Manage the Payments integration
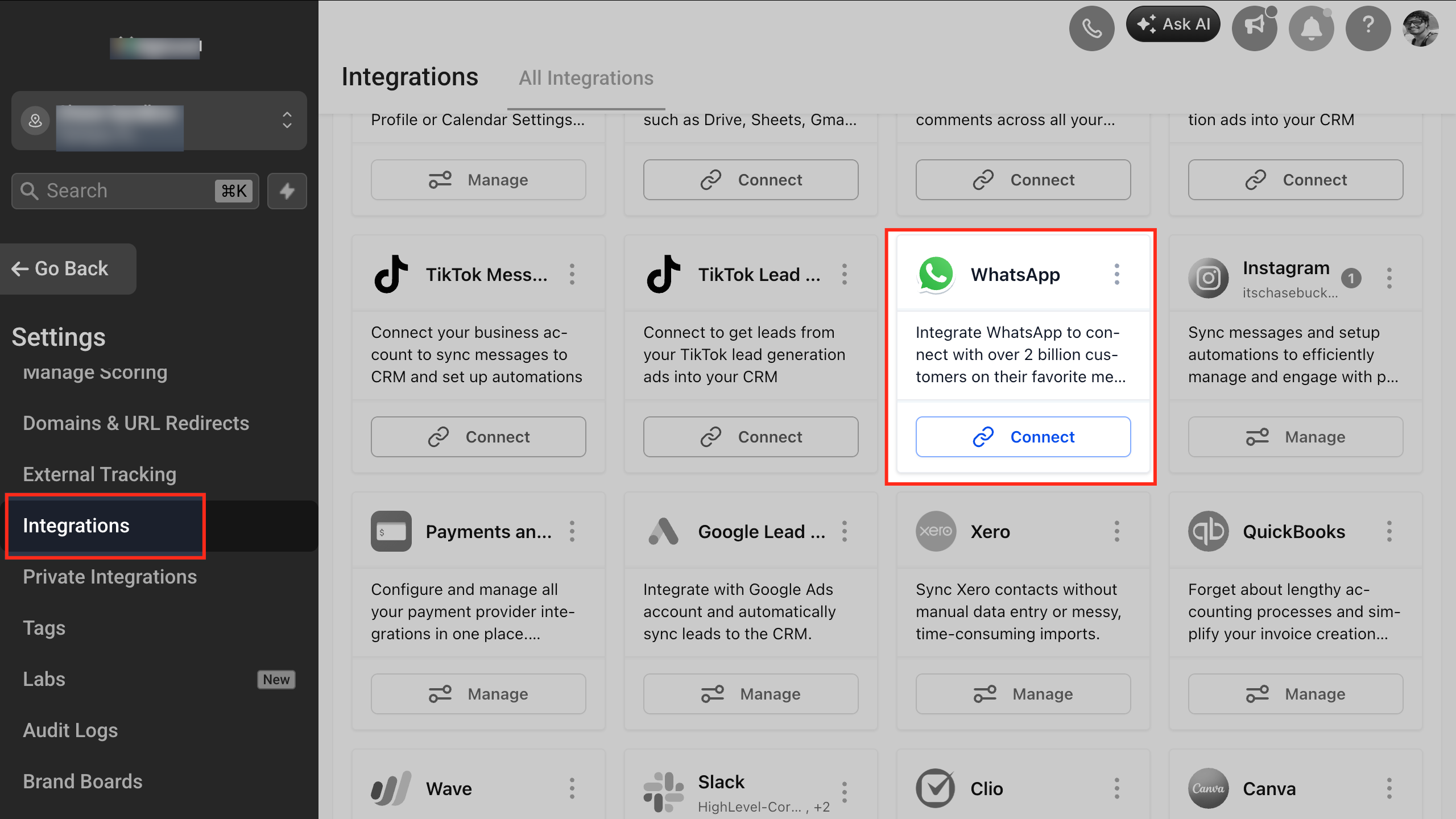 click(478, 694)
